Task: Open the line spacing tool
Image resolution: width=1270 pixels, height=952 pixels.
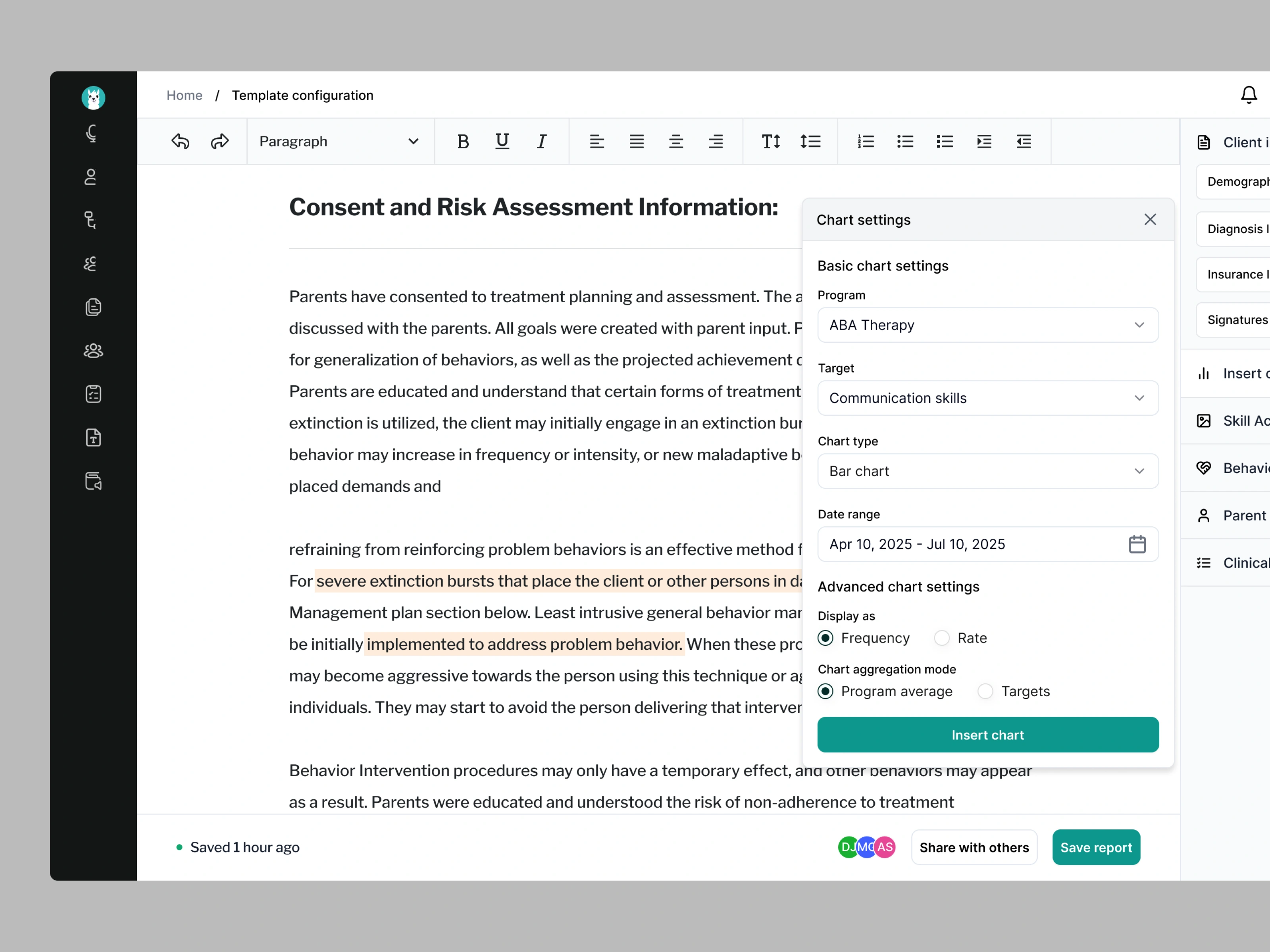Action: click(810, 141)
